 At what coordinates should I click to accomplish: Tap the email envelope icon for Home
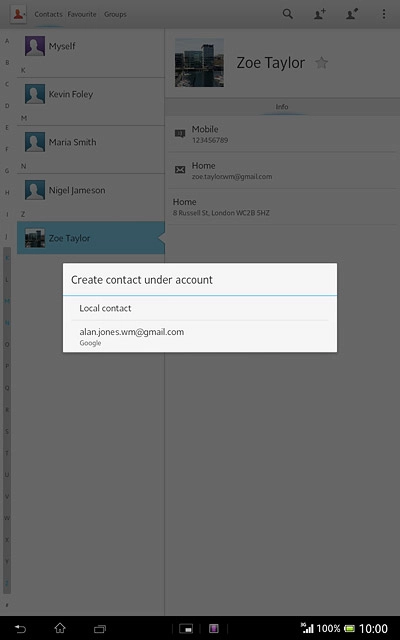pos(180,170)
